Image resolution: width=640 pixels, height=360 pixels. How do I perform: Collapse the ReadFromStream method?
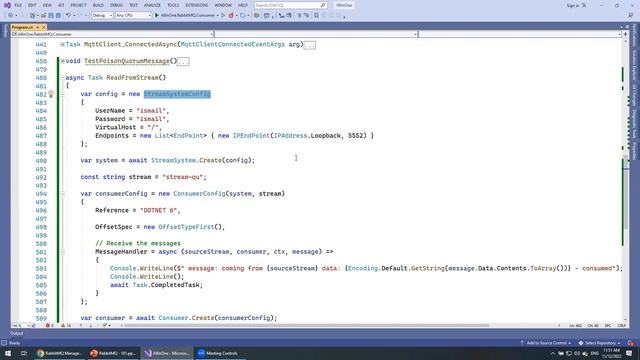tap(62, 78)
